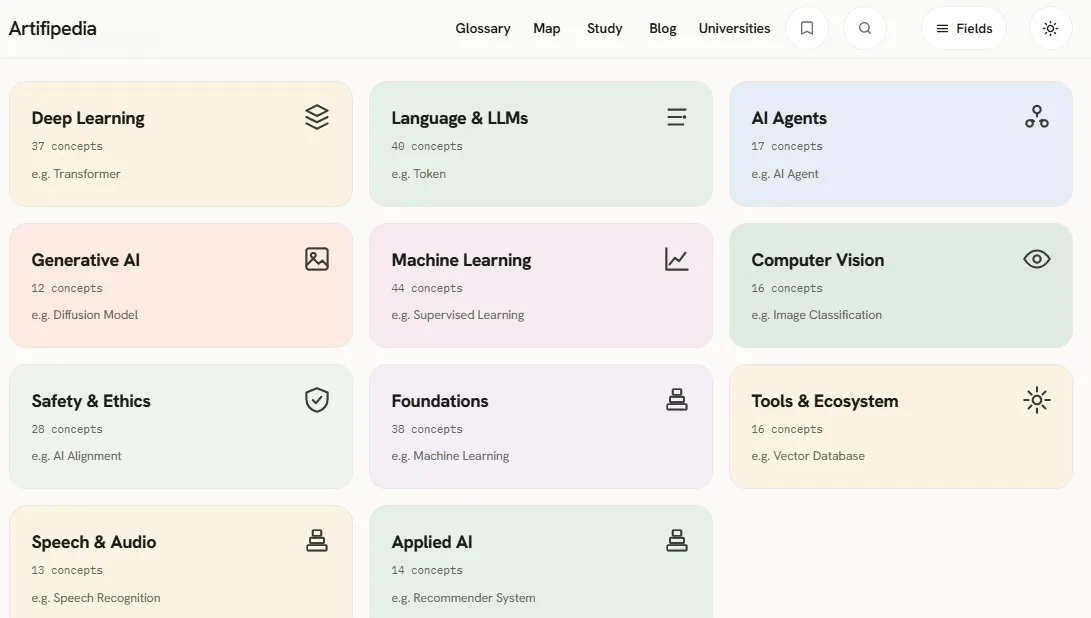Open the Generative AI card title

[x=86, y=260]
